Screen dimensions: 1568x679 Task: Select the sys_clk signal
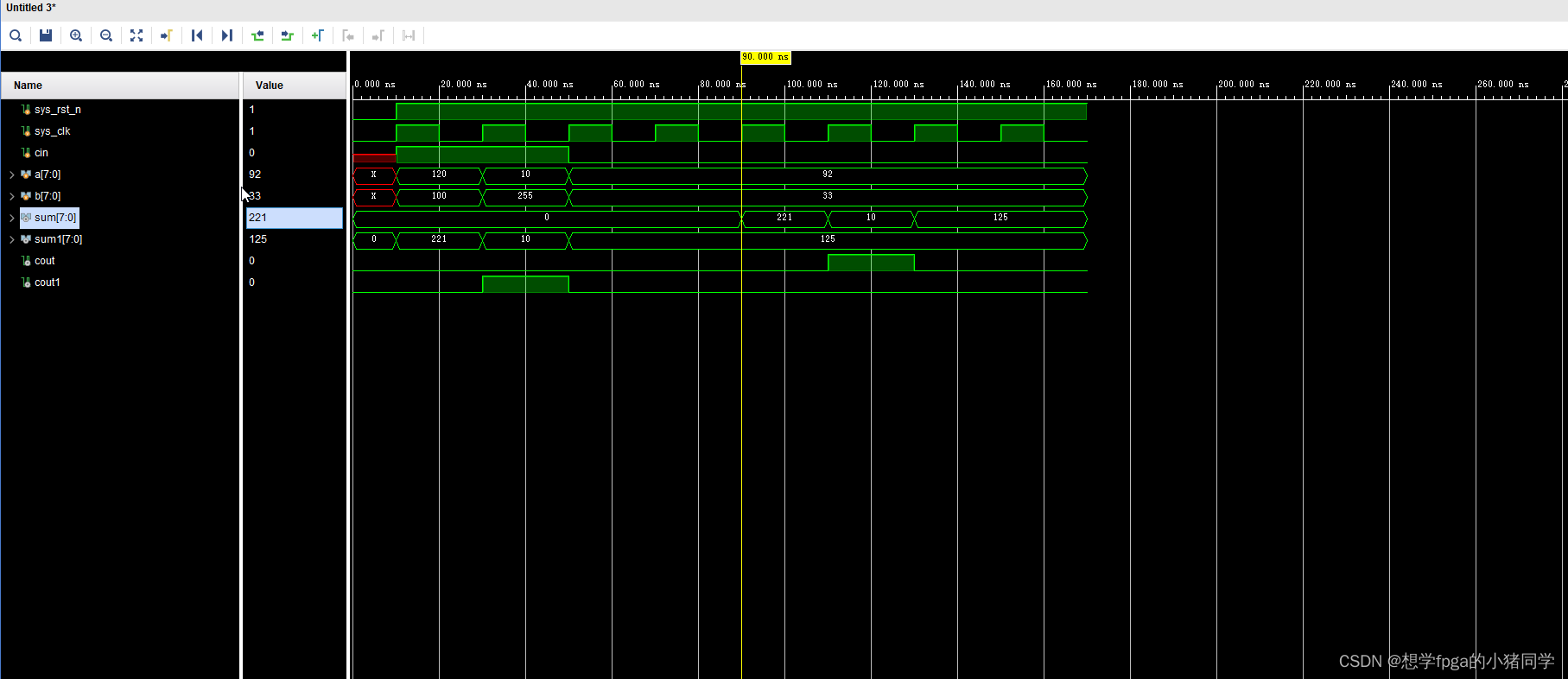52,131
